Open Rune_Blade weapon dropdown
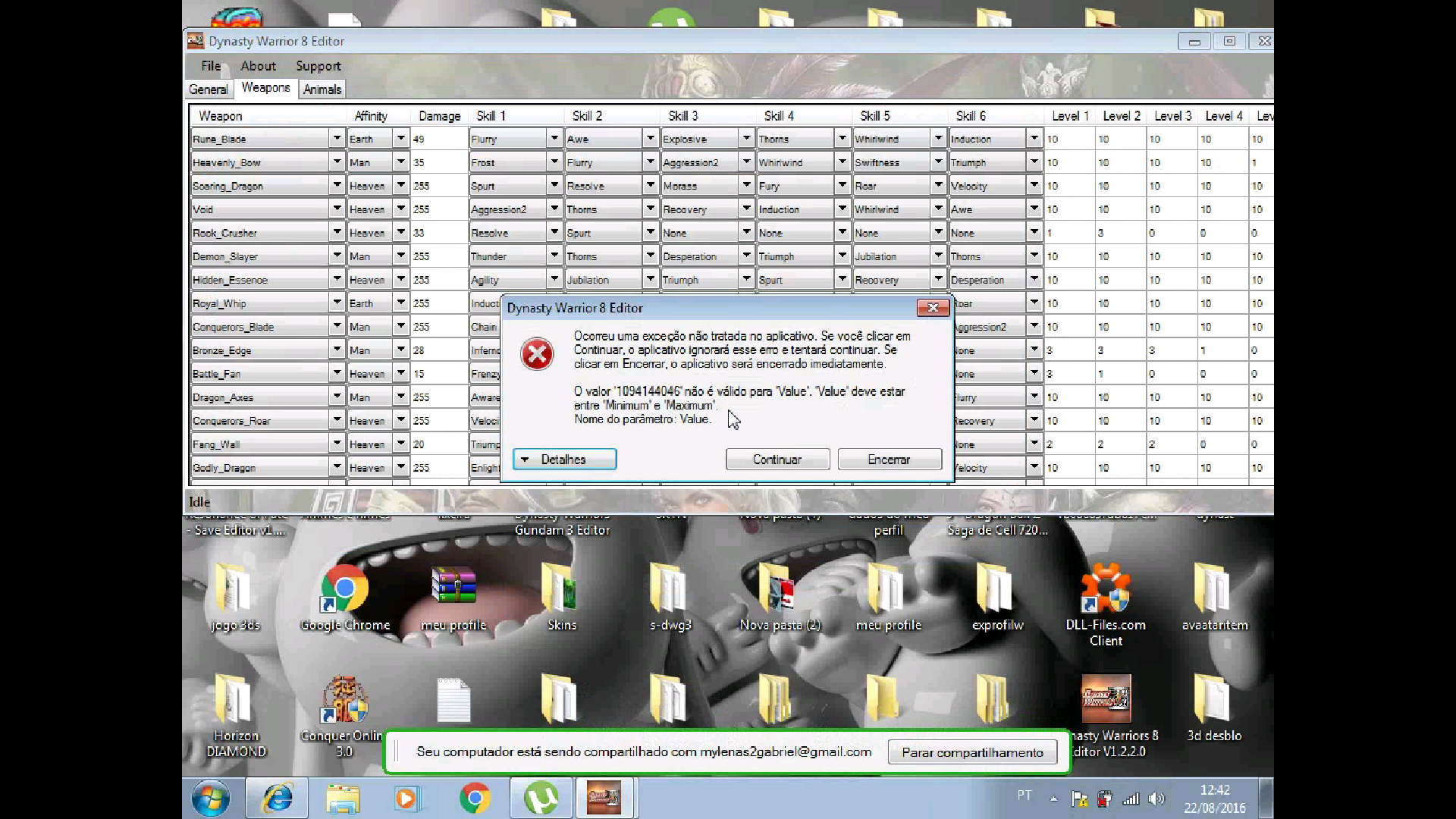The width and height of the screenshot is (1456, 819). tap(337, 139)
